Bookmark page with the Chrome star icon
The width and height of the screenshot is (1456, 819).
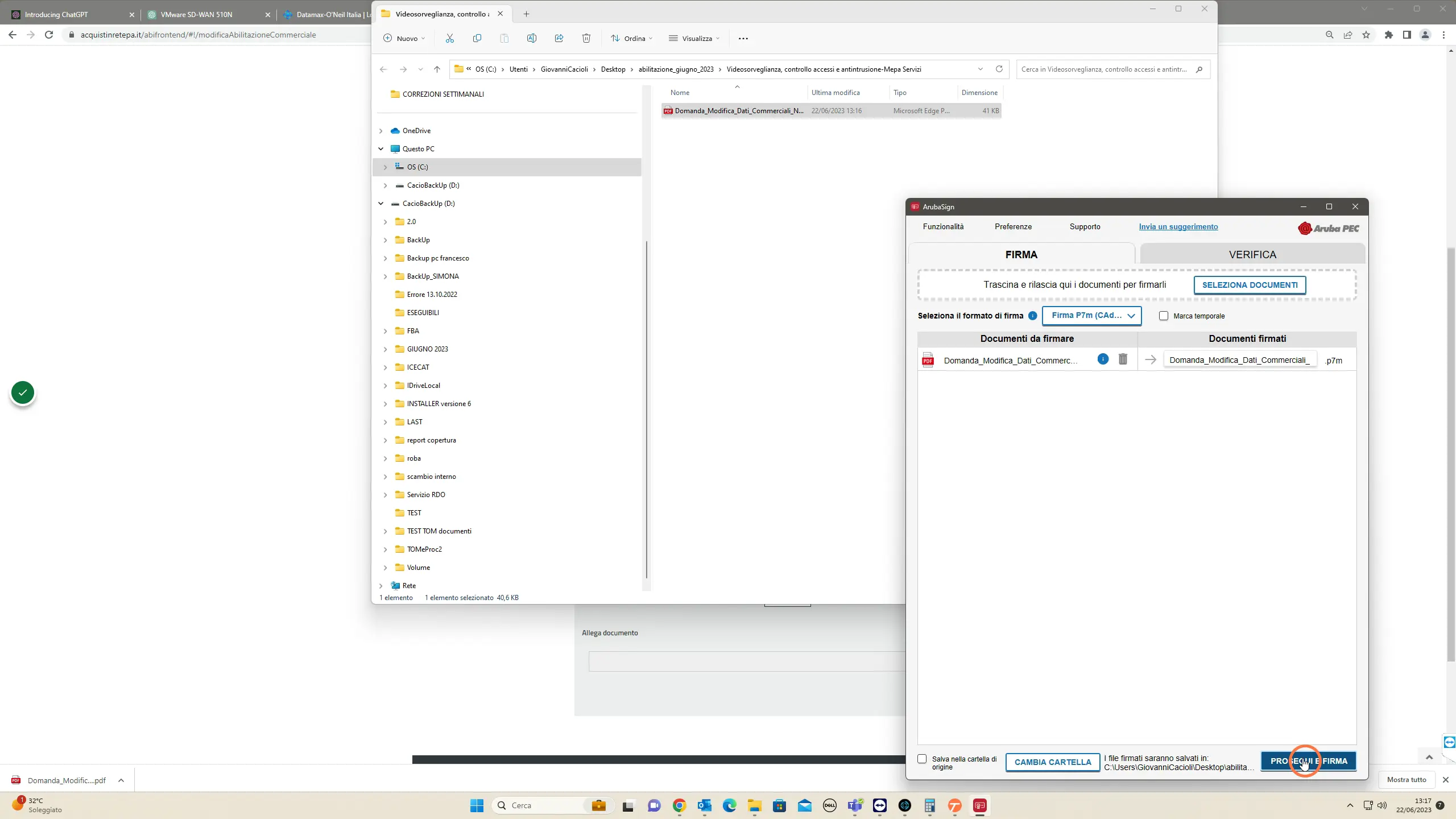pyautogui.click(x=1366, y=35)
